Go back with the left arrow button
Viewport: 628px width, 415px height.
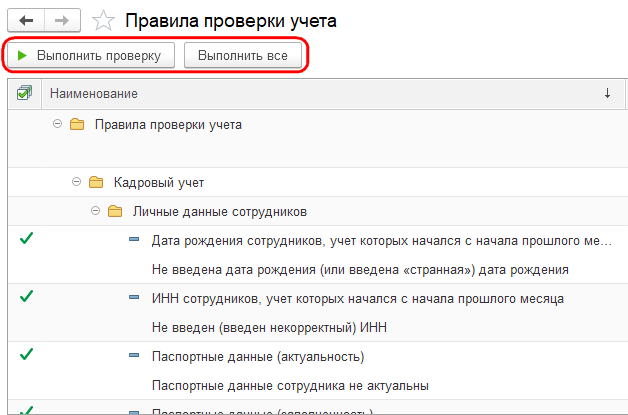(x=26, y=20)
